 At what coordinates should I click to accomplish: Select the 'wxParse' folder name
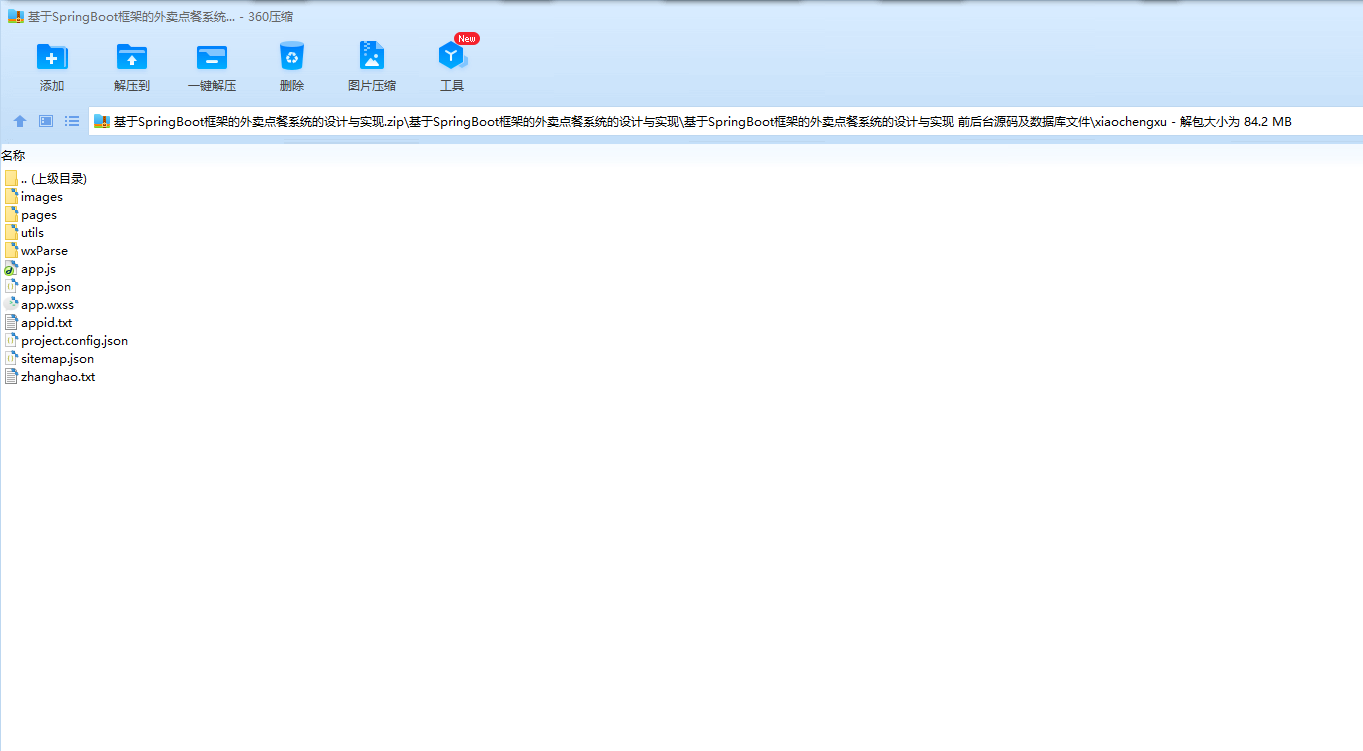coord(44,251)
